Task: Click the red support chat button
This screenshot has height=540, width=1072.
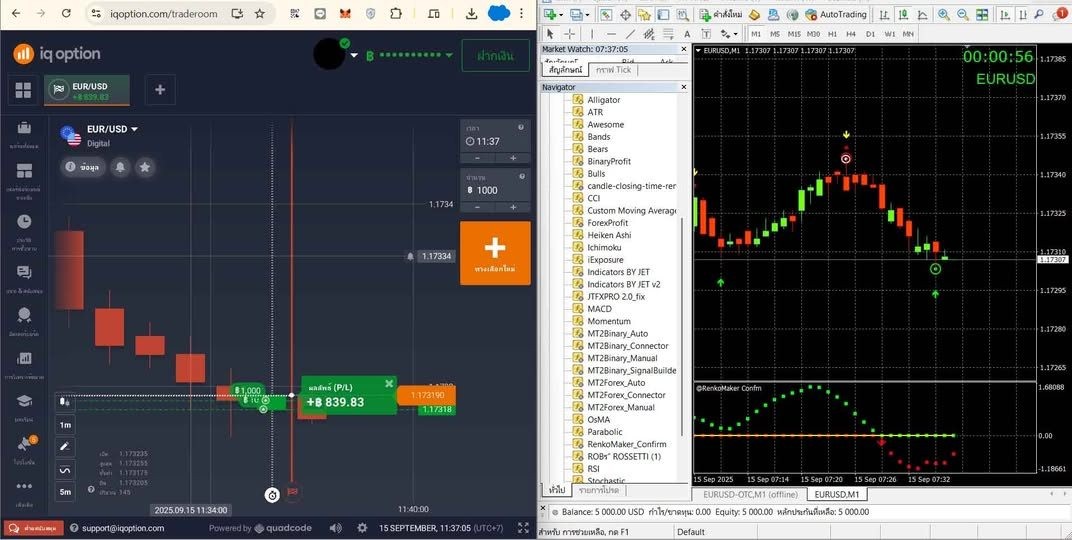Action: (34, 528)
